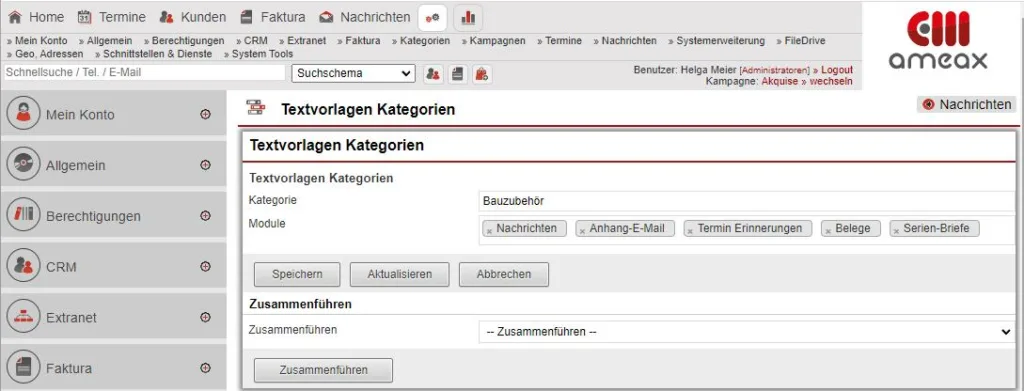The height and width of the screenshot is (391, 1024).
Task: Click the Extranet sidebar network icon
Action: [x=24, y=317]
